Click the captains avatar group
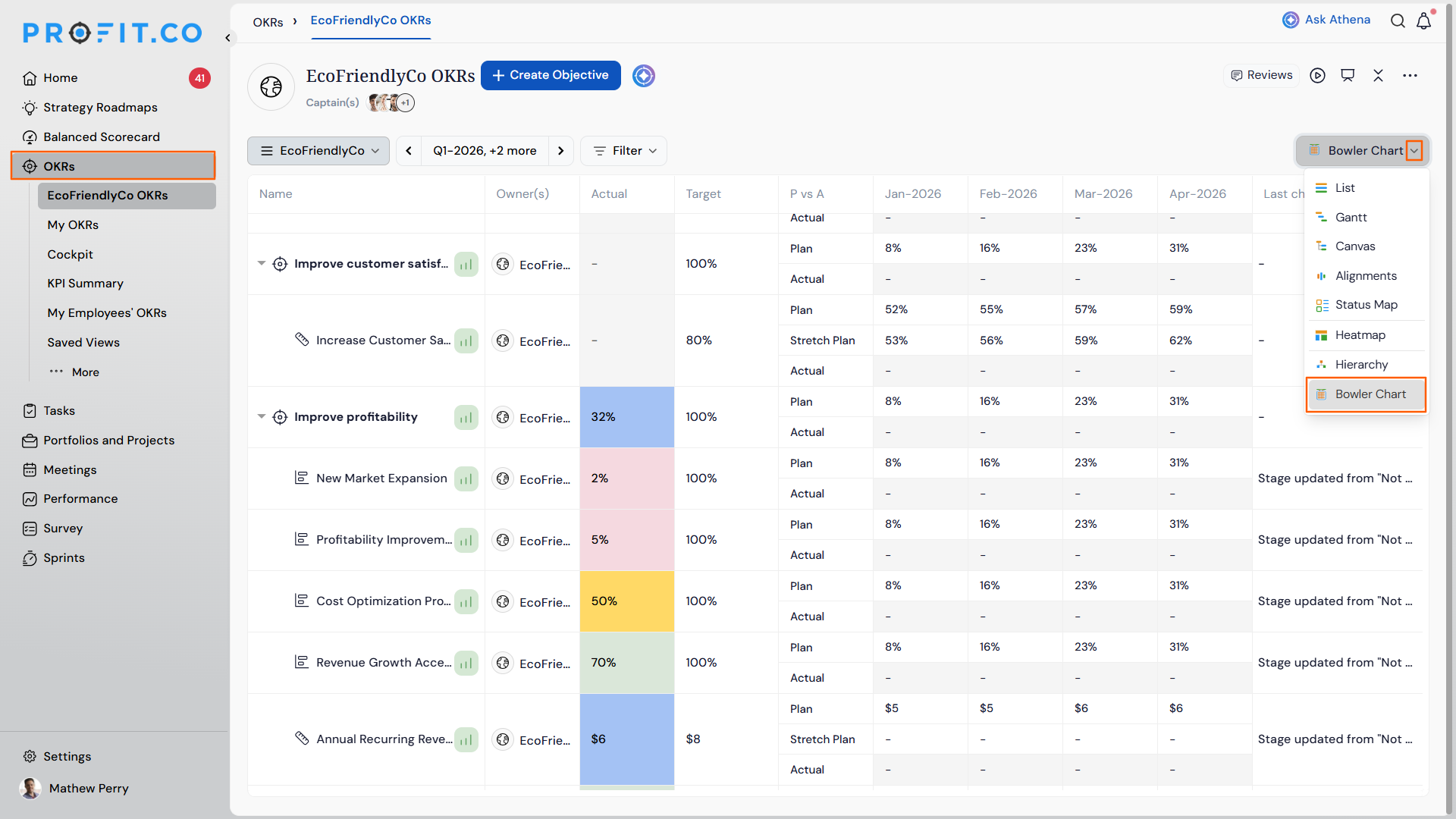This screenshot has height=819, width=1456. click(x=391, y=102)
